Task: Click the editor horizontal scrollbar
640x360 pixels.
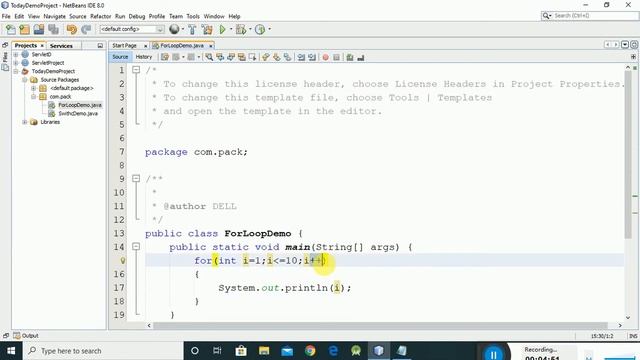Action: [x=380, y=325]
